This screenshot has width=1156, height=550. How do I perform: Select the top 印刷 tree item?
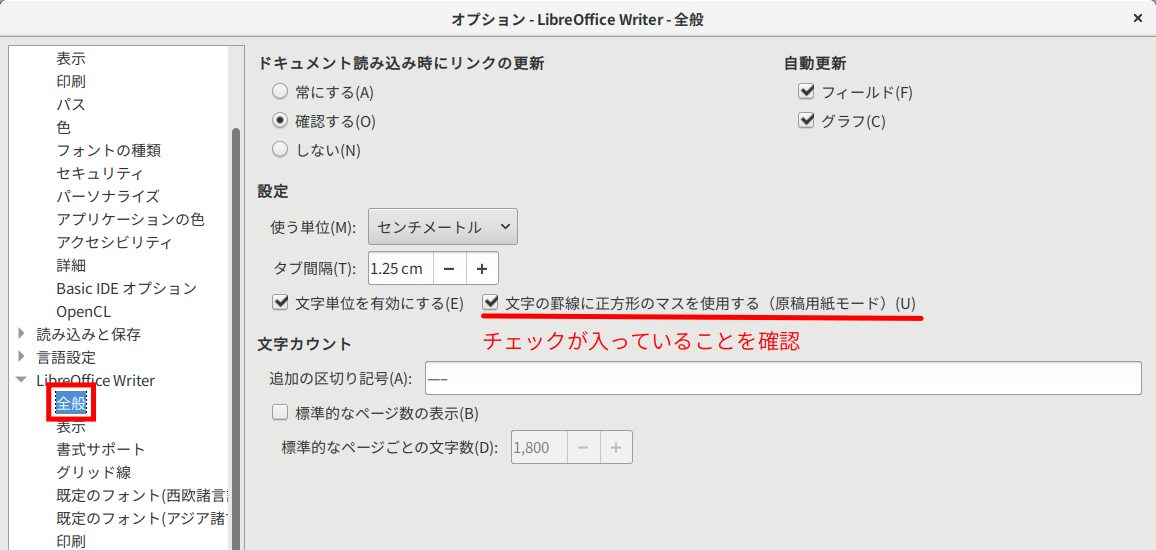click(71, 81)
